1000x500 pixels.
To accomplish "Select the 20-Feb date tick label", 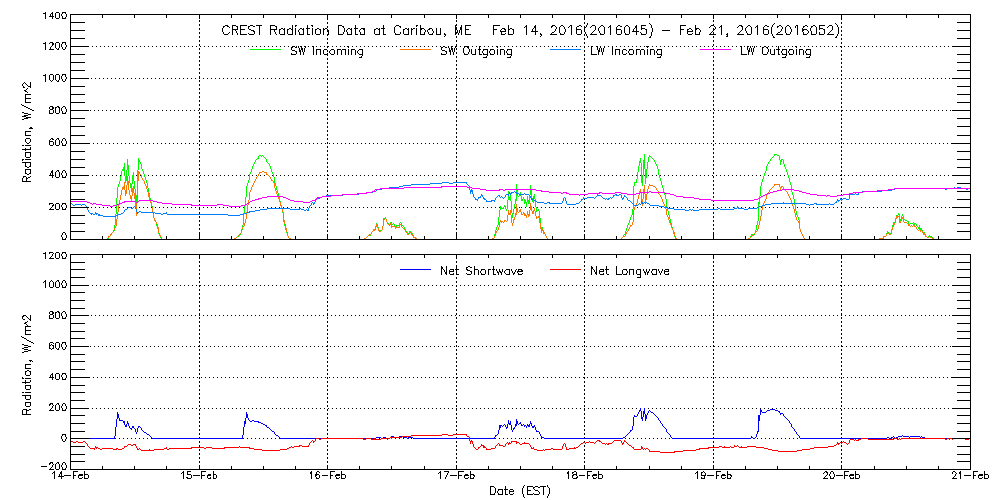I will coord(841,477).
